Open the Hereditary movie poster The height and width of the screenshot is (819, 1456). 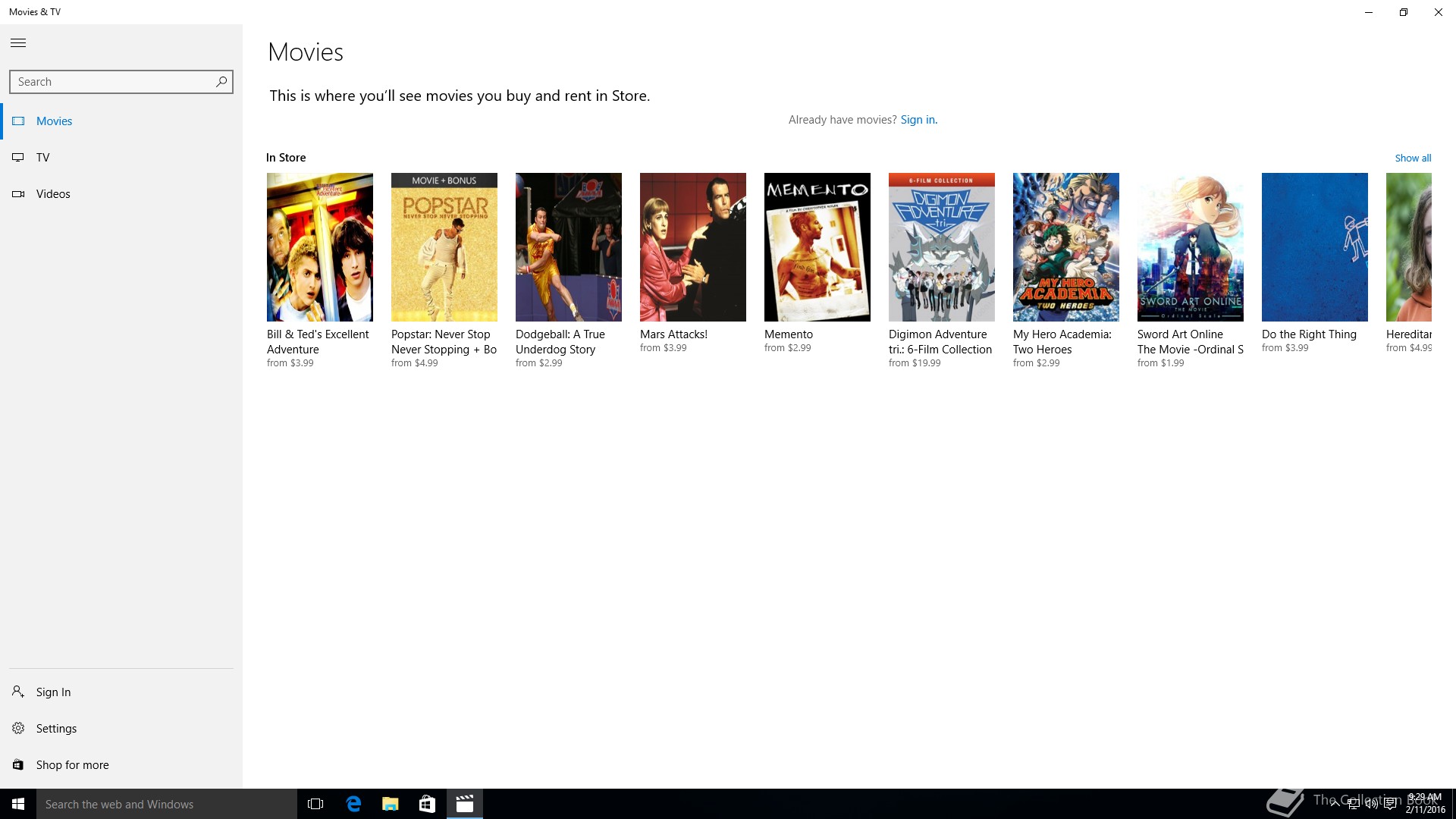pyautogui.click(x=1409, y=247)
